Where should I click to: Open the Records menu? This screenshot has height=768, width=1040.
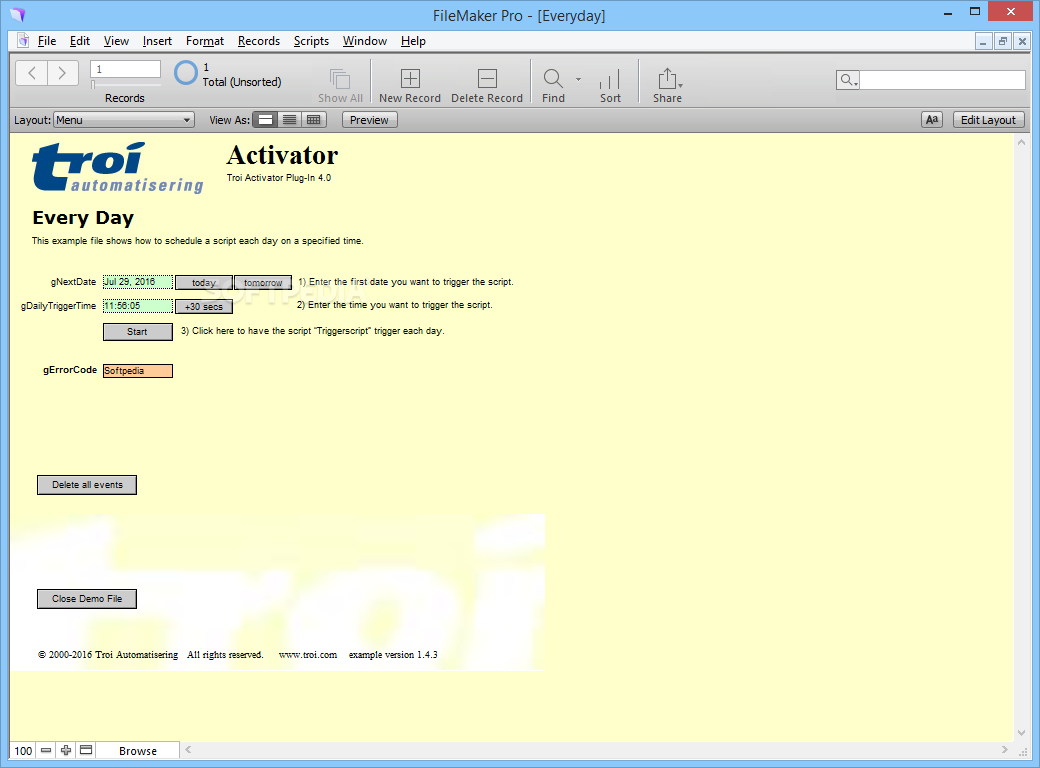(x=259, y=41)
